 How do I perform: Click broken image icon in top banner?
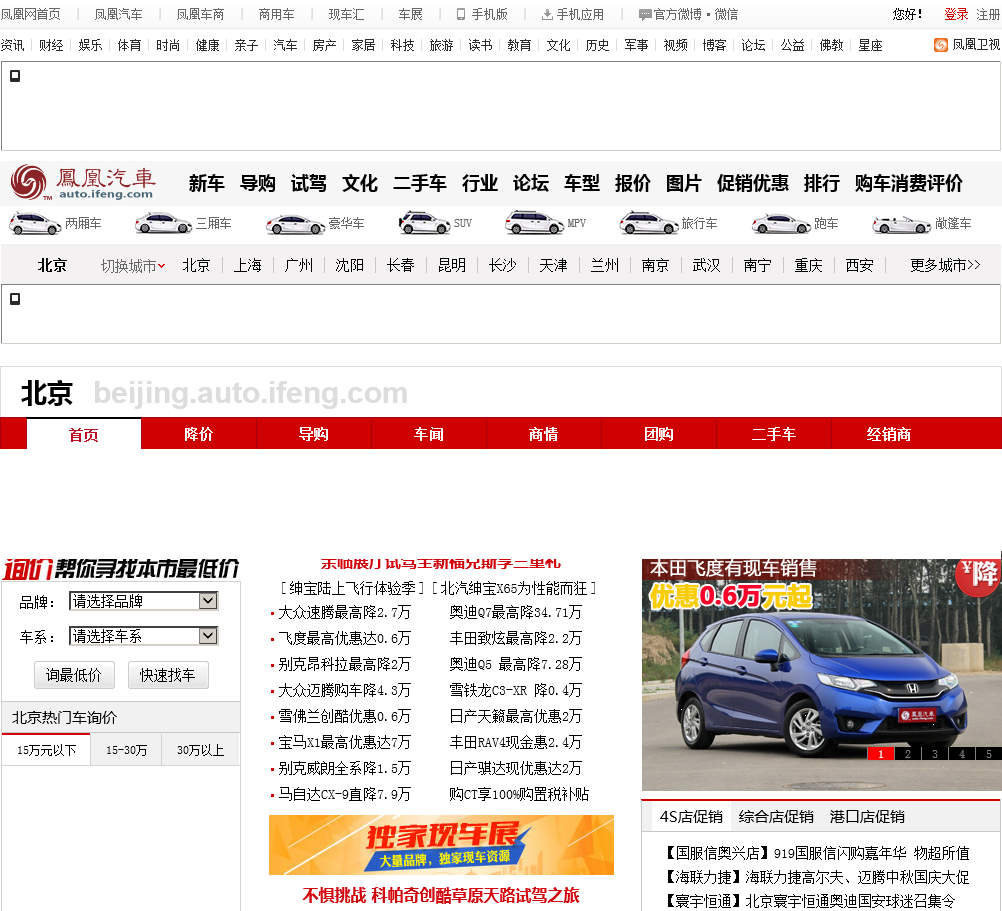tap(15, 76)
